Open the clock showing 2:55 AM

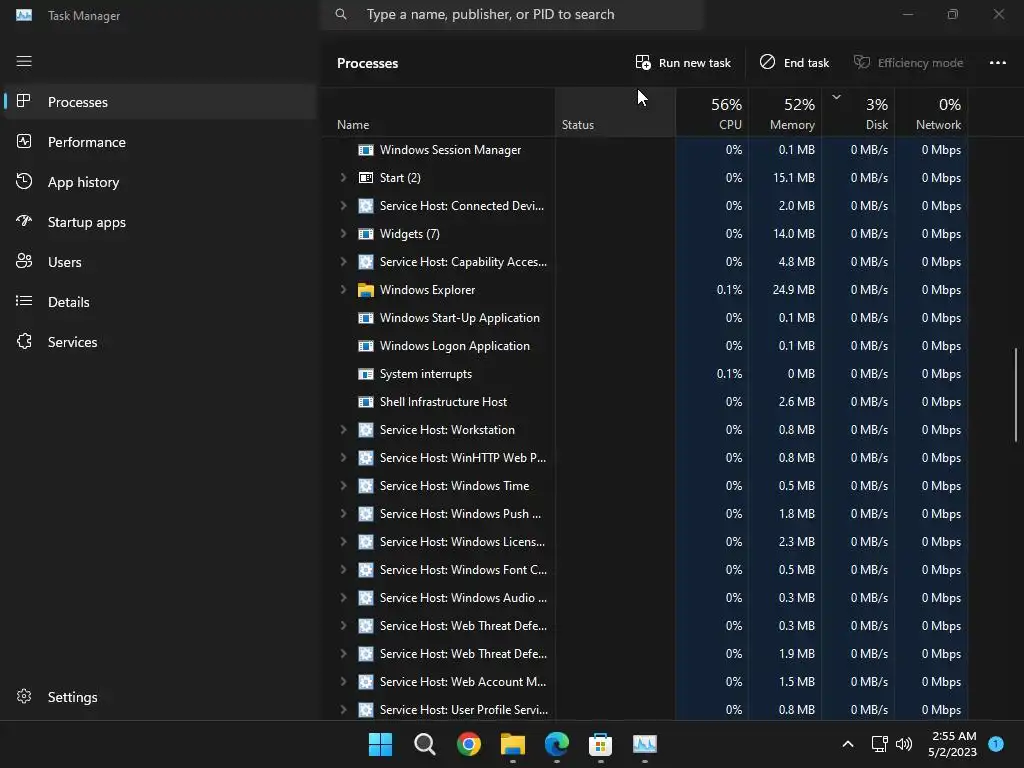coord(953,744)
